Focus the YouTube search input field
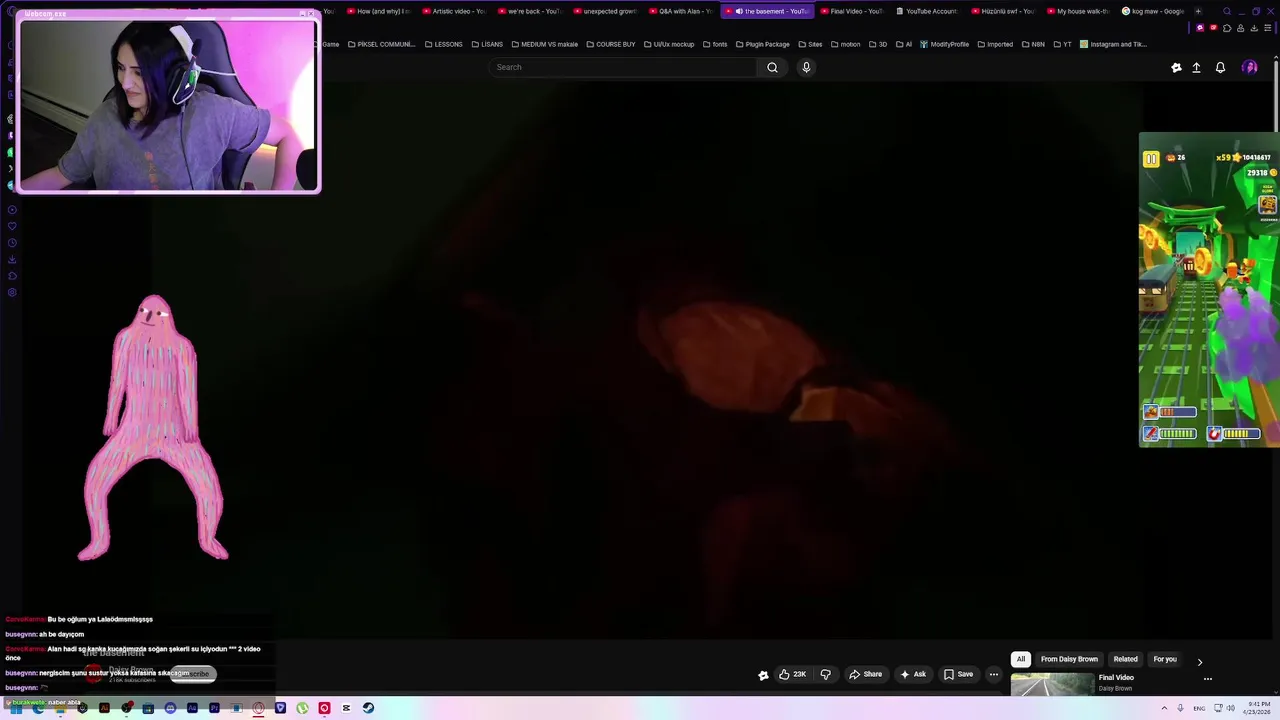 click(x=623, y=67)
